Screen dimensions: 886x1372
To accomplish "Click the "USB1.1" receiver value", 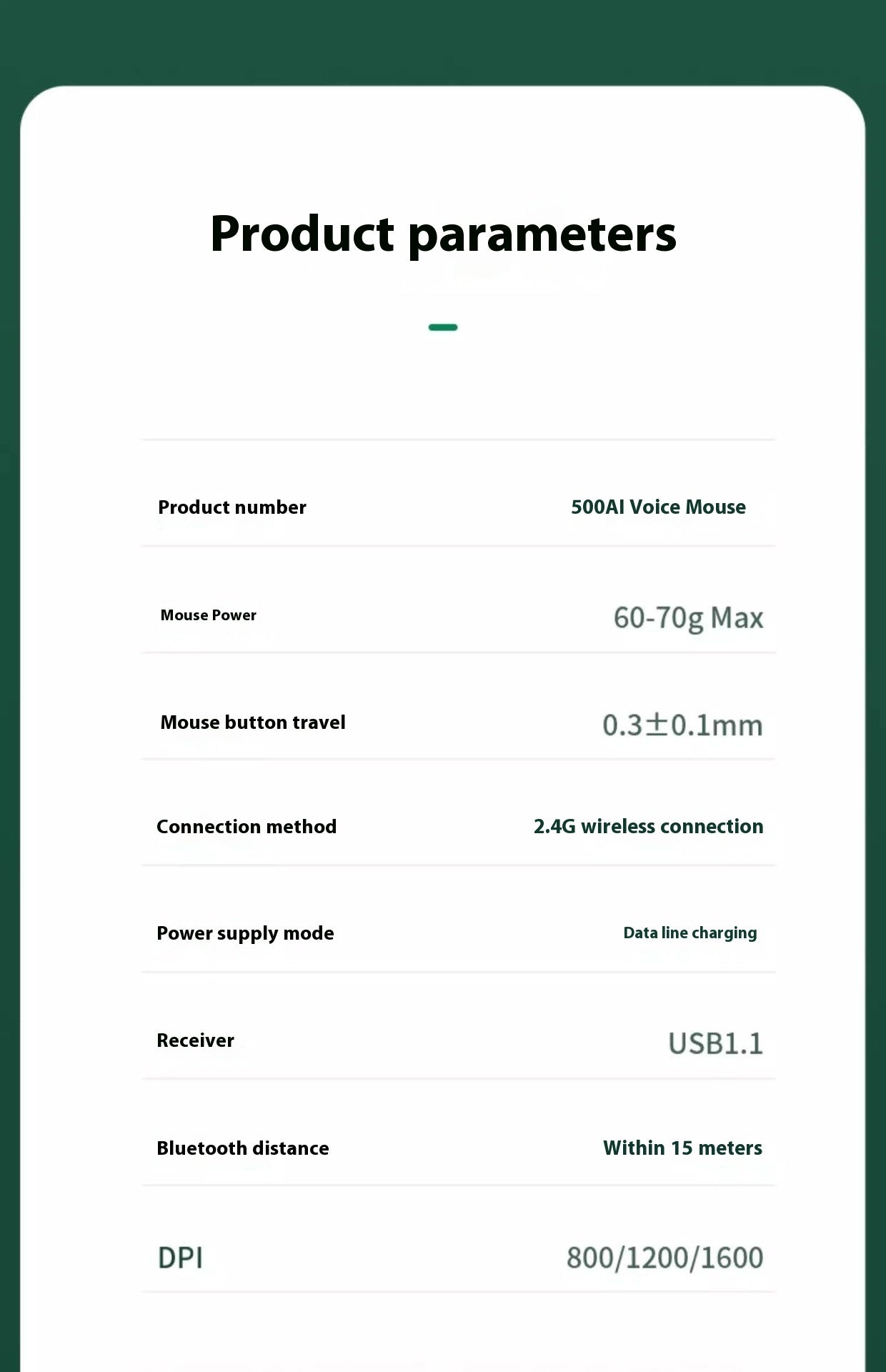I will click(x=715, y=1043).
